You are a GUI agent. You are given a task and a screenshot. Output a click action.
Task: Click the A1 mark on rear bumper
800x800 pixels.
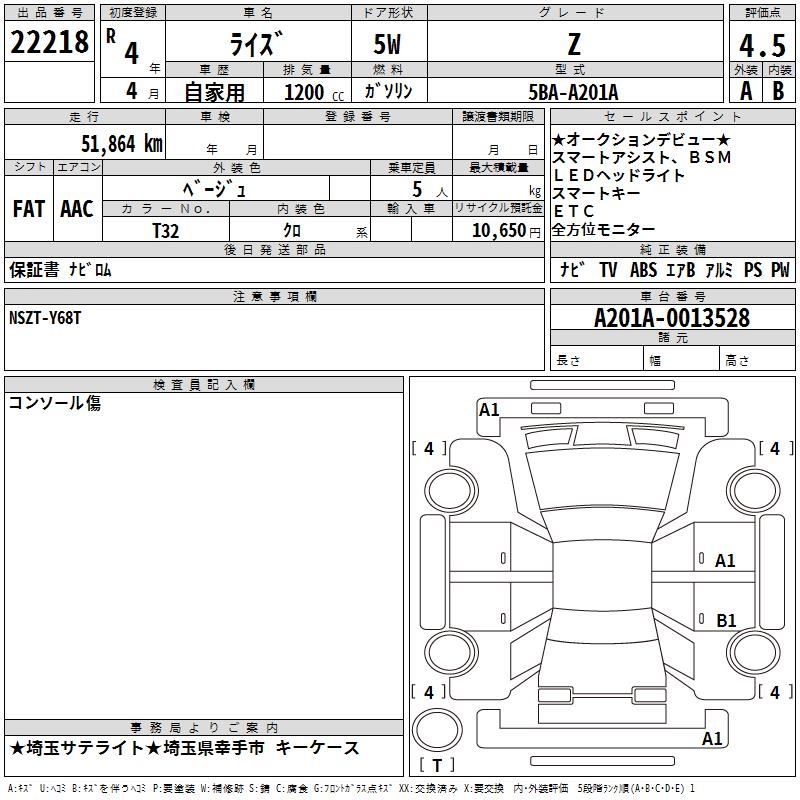(712, 738)
